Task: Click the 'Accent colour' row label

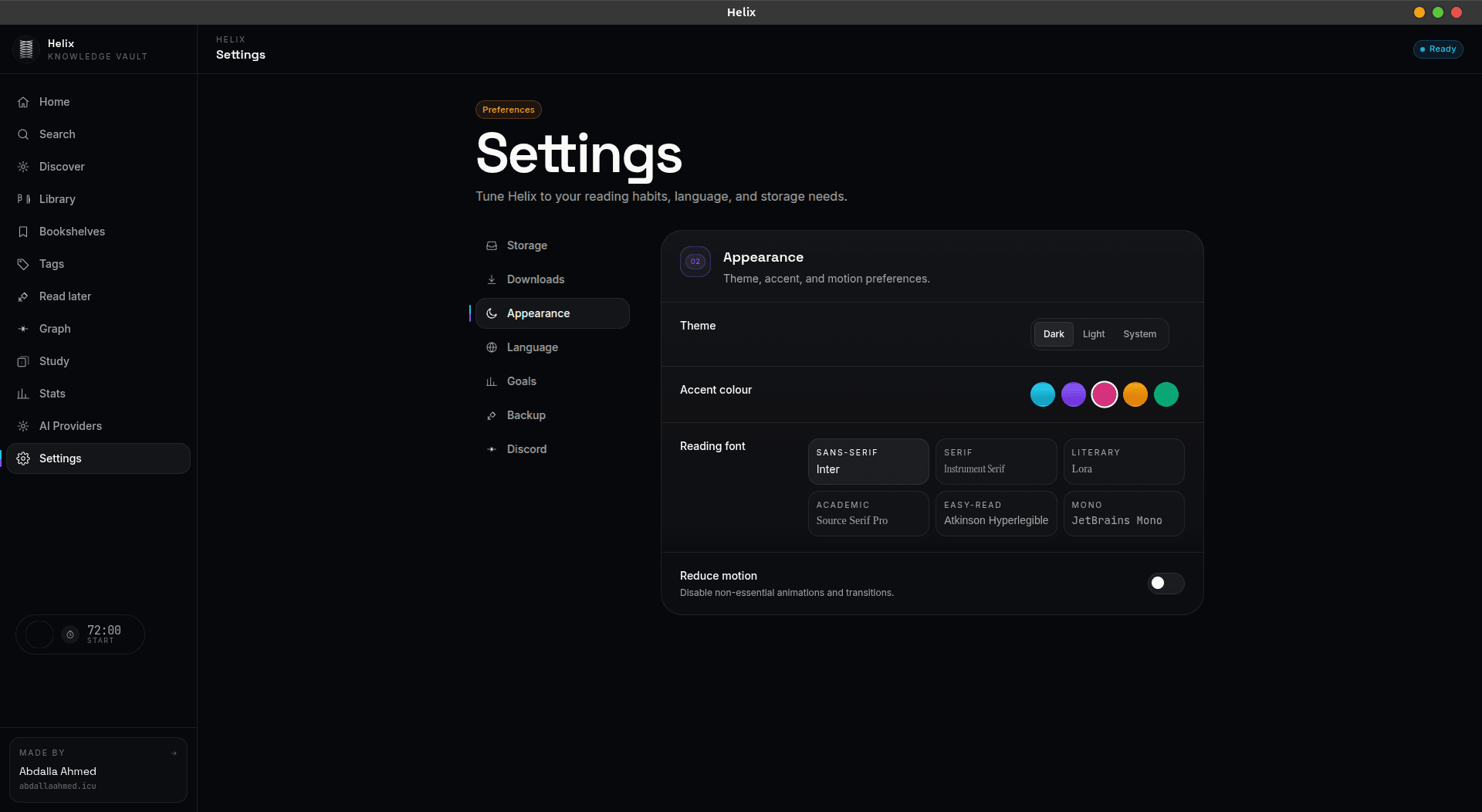Action: click(716, 390)
